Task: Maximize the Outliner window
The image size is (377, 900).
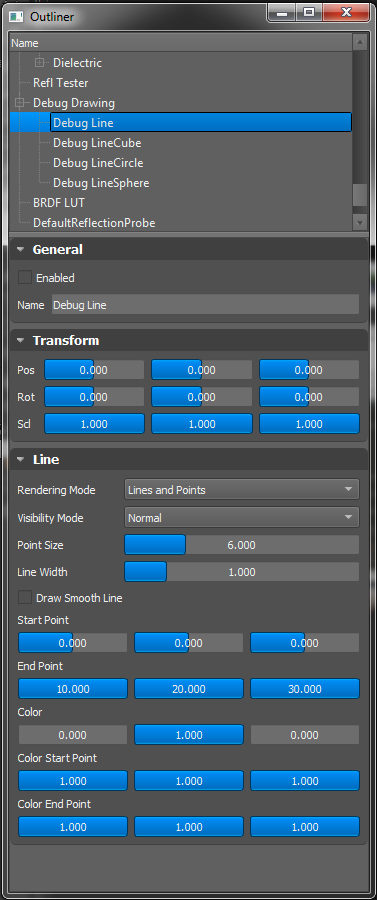Action: coord(309,12)
